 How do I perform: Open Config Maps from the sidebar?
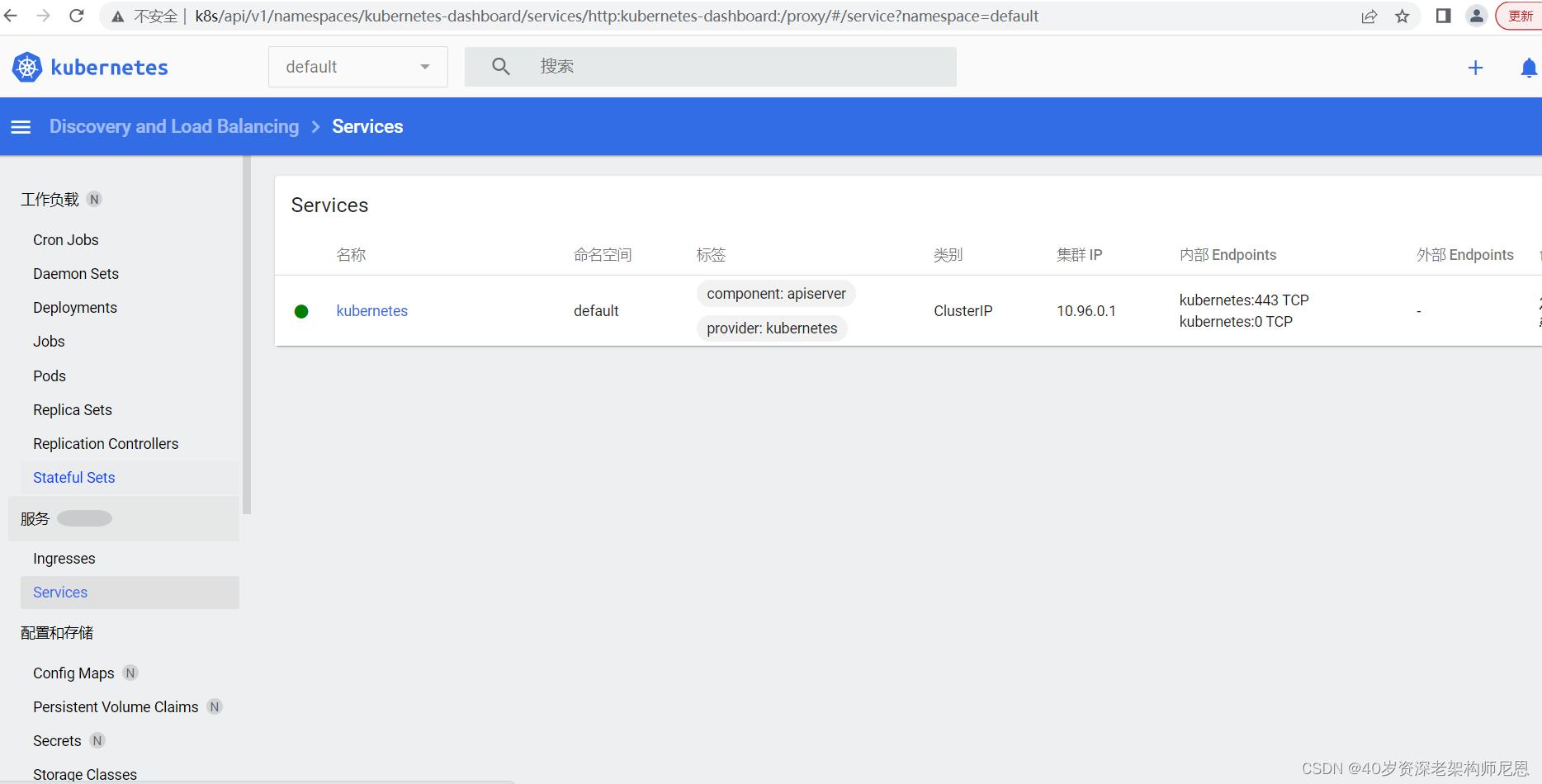click(73, 673)
